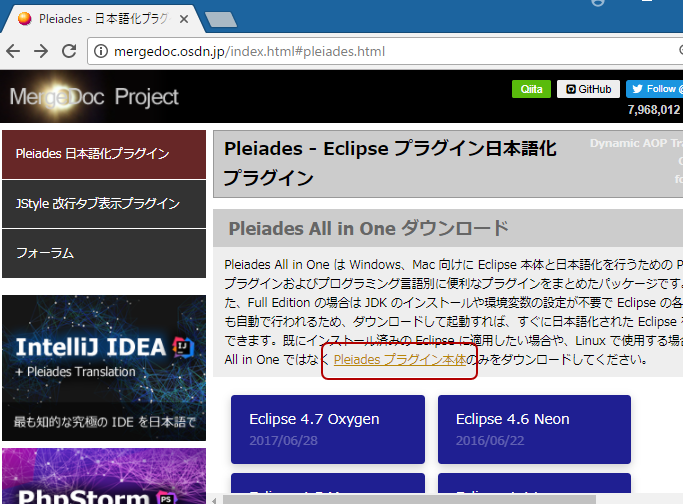Open JStyle 改行タブ表示プラグイン sidebar menu
The image size is (683, 504).
tap(104, 204)
